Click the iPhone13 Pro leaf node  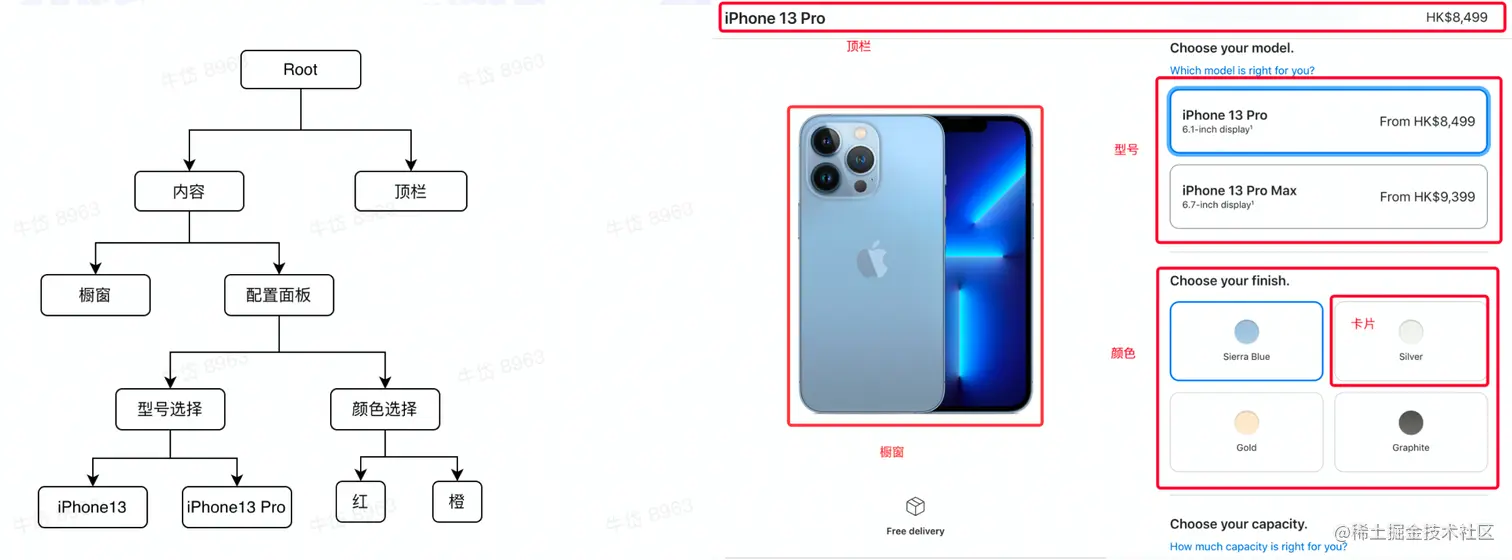(236, 507)
